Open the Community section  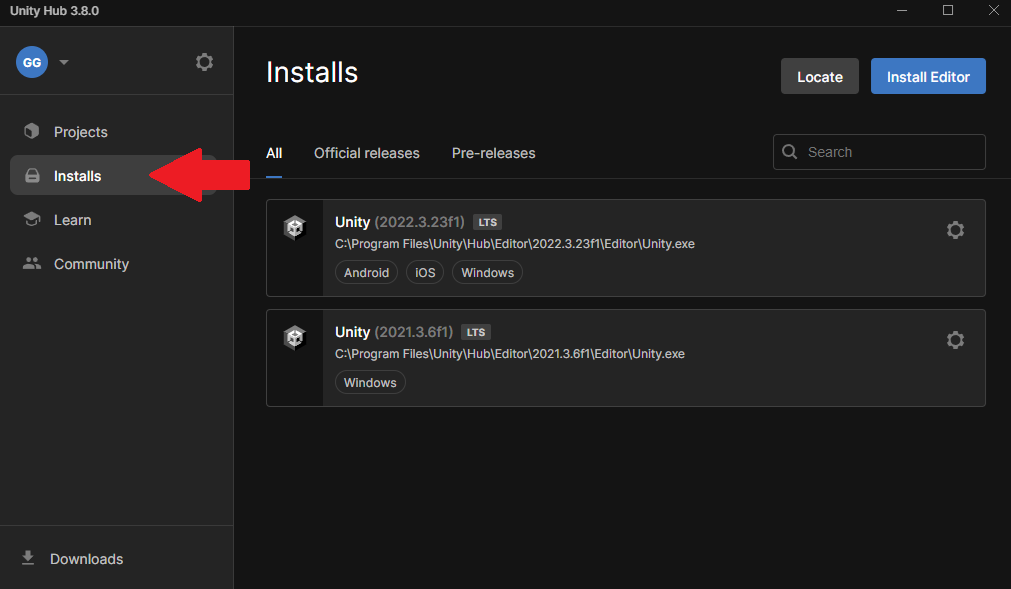click(x=91, y=264)
